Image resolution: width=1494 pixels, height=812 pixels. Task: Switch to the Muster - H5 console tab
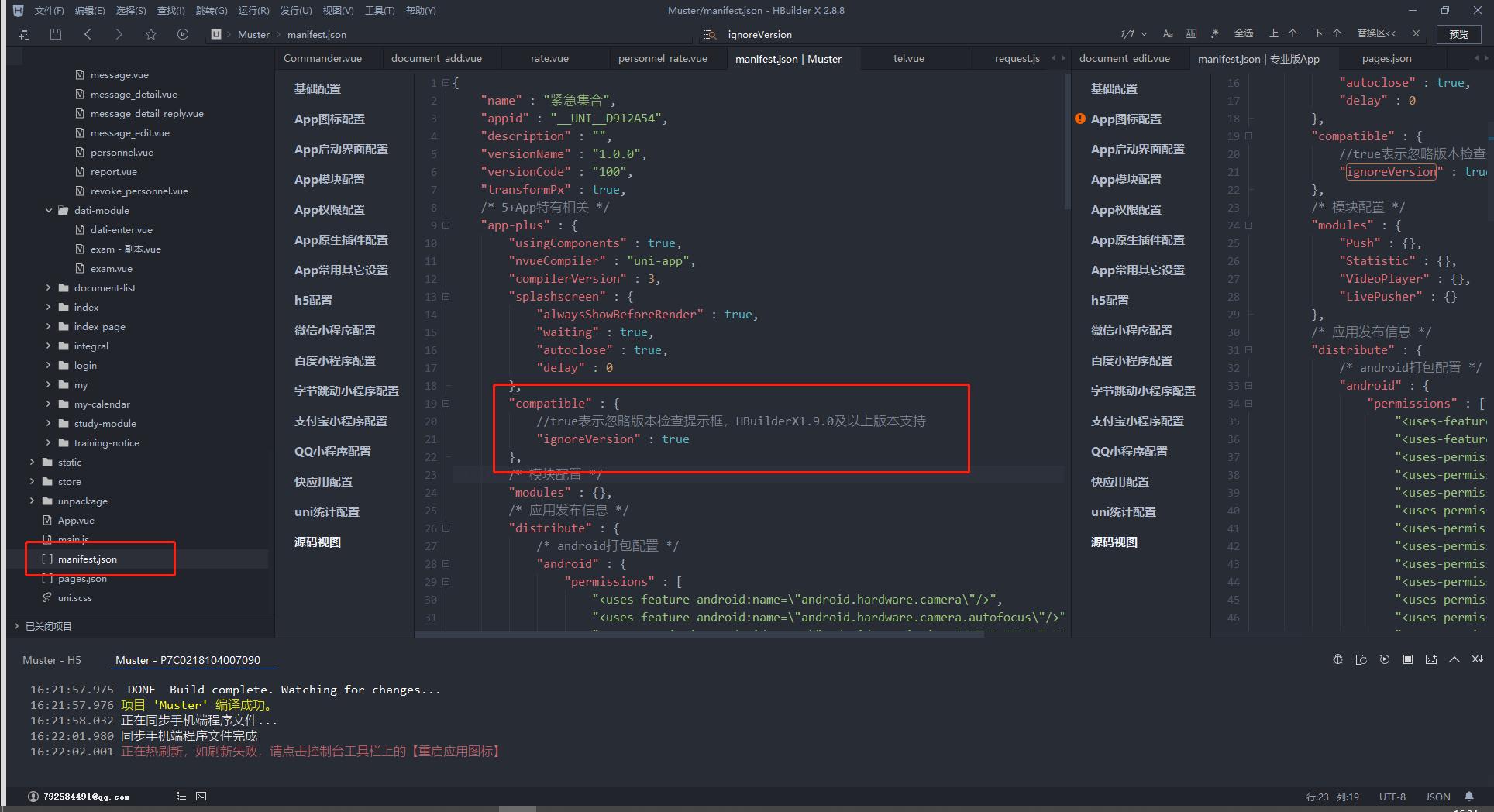coord(52,660)
